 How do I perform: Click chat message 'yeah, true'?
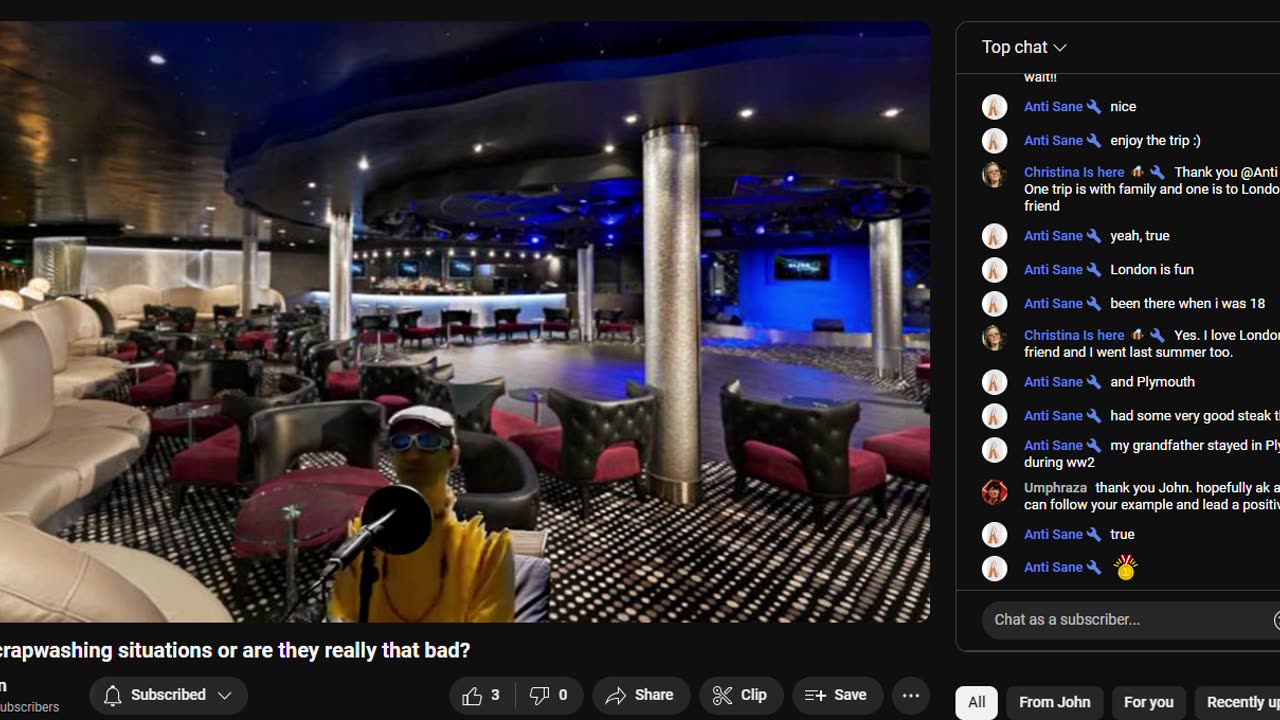click(1139, 236)
